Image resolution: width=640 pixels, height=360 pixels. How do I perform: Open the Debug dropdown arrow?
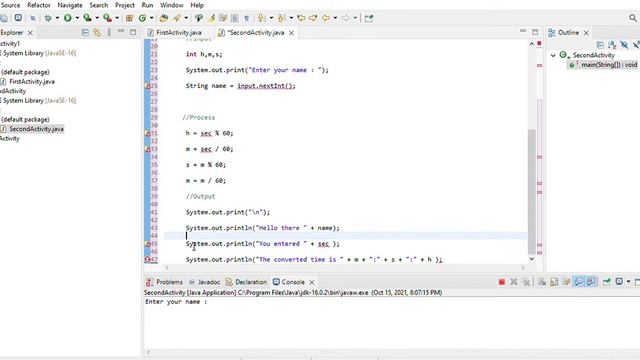click(57, 18)
